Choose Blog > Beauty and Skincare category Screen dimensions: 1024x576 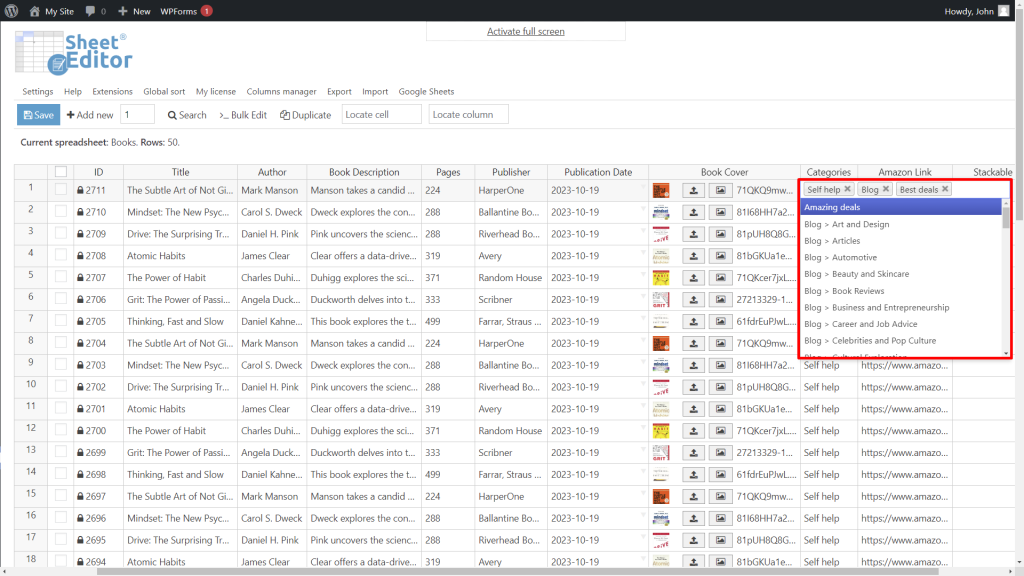coord(901,274)
